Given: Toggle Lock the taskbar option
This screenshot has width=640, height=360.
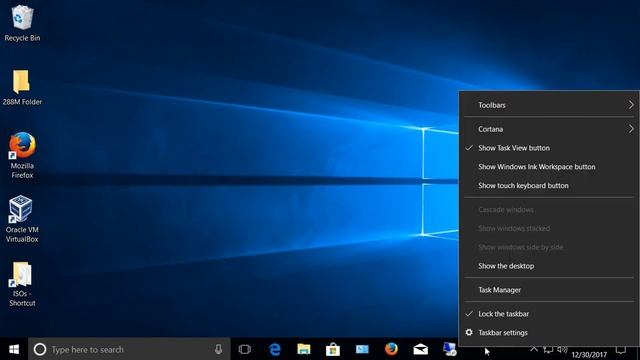Looking at the screenshot, I should point(549,314).
